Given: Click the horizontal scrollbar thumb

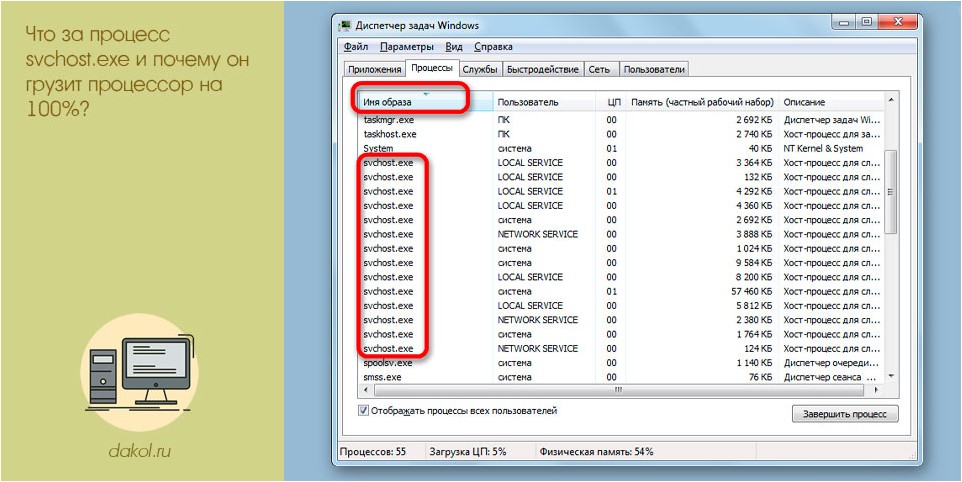Looking at the screenshot, I should (618, 390).
